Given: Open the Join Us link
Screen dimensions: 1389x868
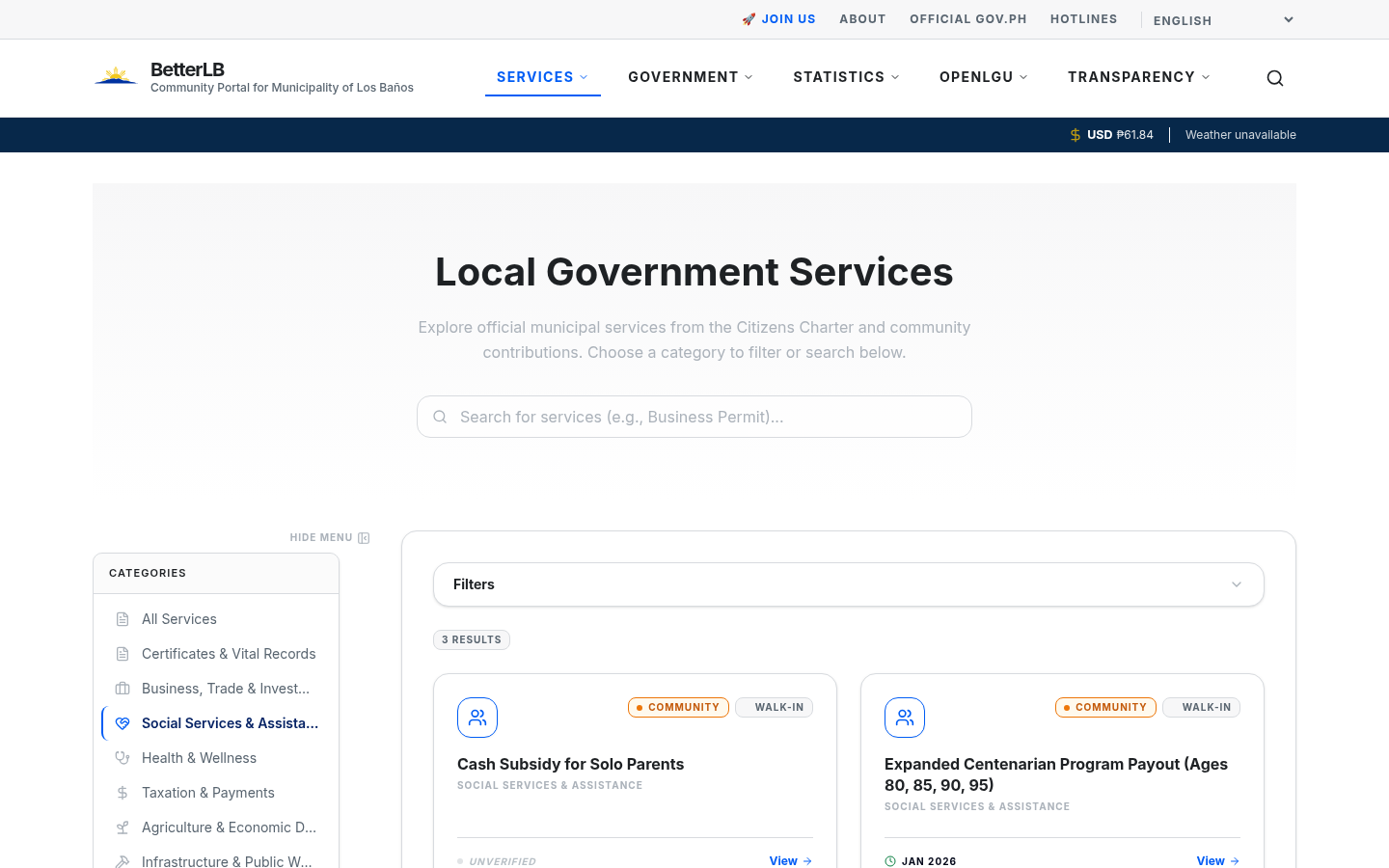Looking at the screenshot, I should (x=778, y=19).
